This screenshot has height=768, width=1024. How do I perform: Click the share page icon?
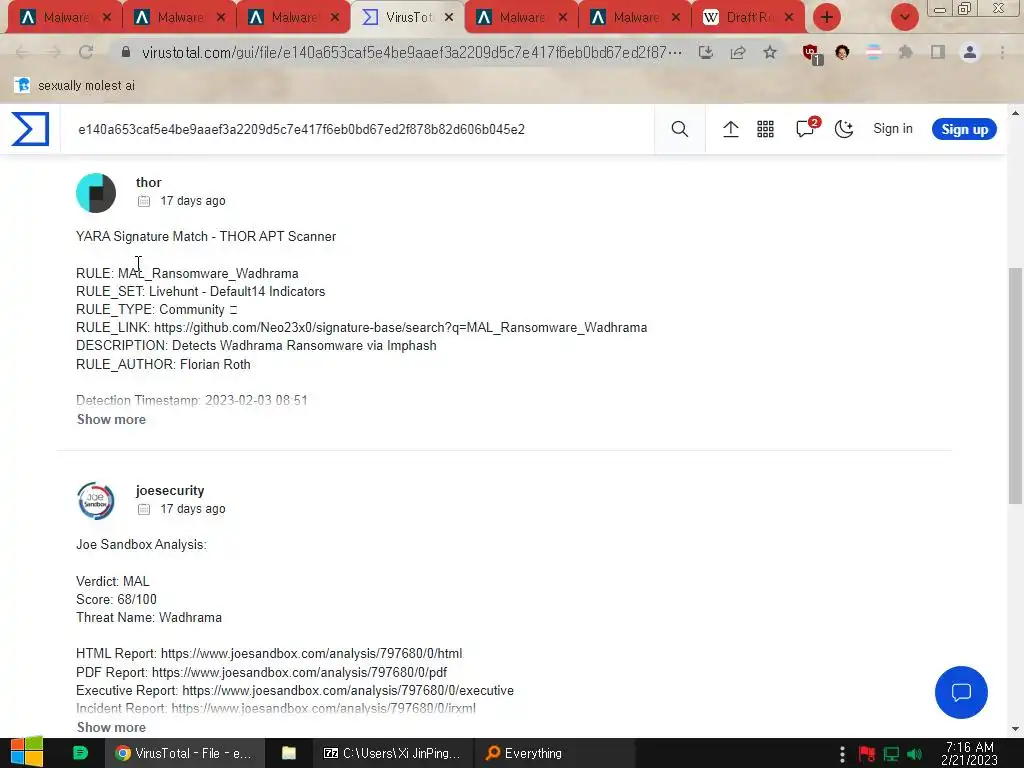coord(738,52)
